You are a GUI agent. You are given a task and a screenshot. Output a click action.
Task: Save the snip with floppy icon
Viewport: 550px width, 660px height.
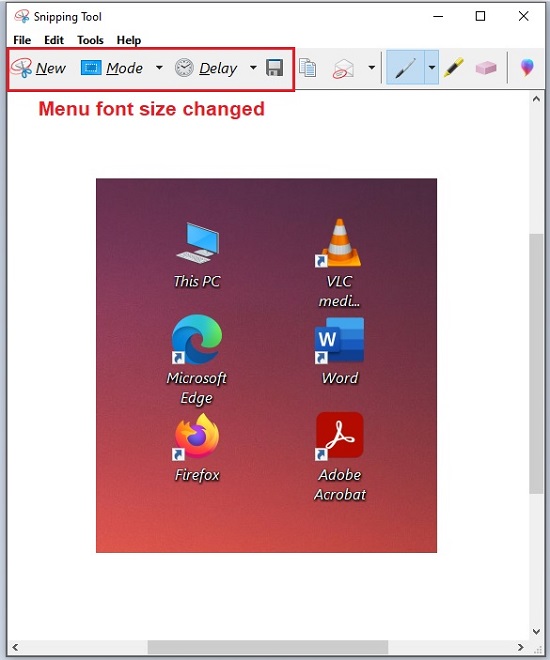click(274, 67)
